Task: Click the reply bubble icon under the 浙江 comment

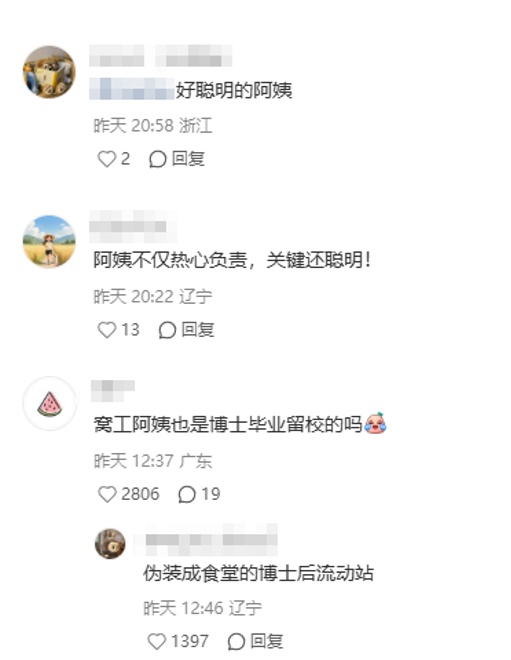Action: [158, 160]
